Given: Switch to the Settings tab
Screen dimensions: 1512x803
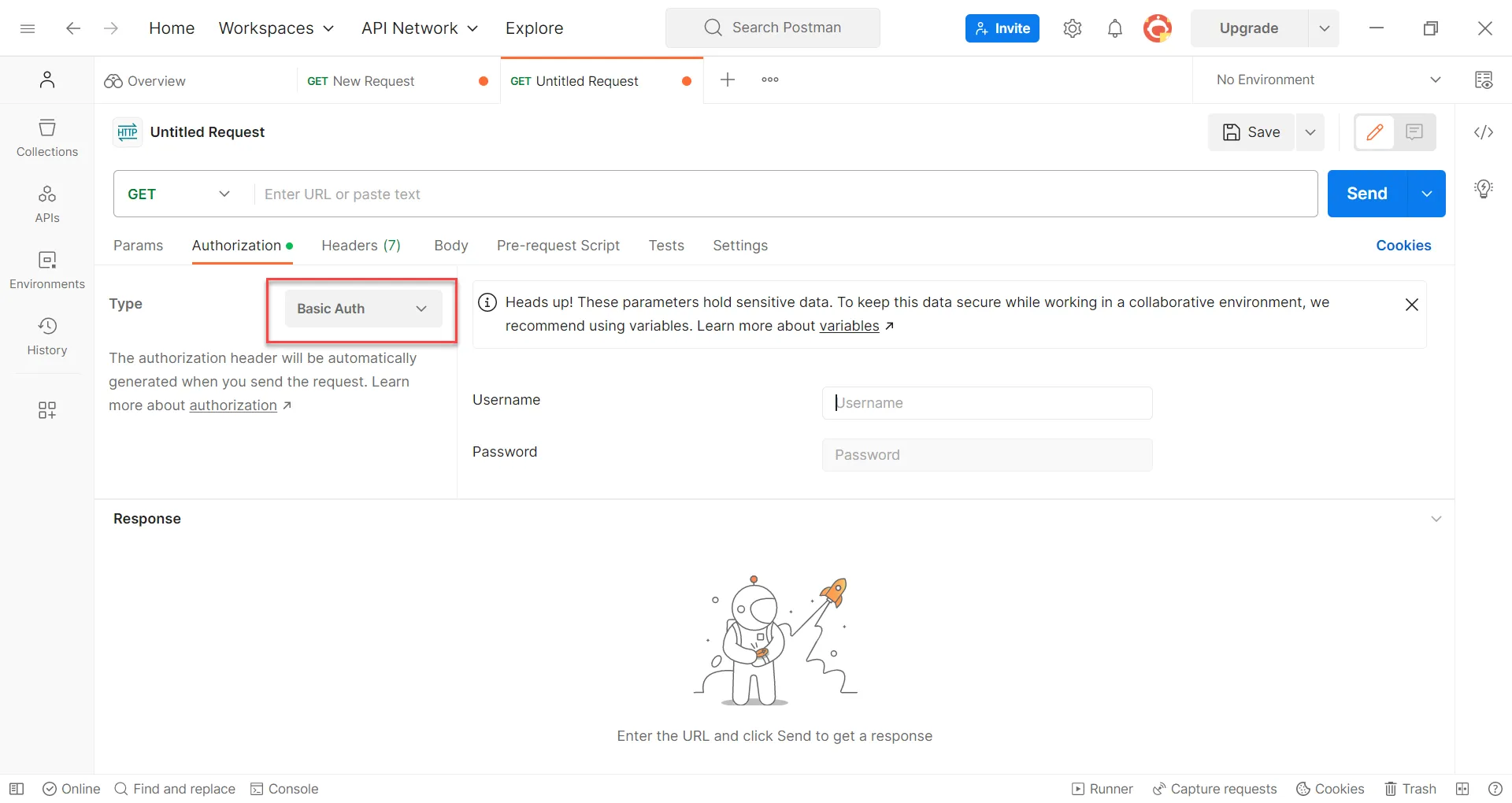Looking at the screenshot, I should tap(740, 246).
